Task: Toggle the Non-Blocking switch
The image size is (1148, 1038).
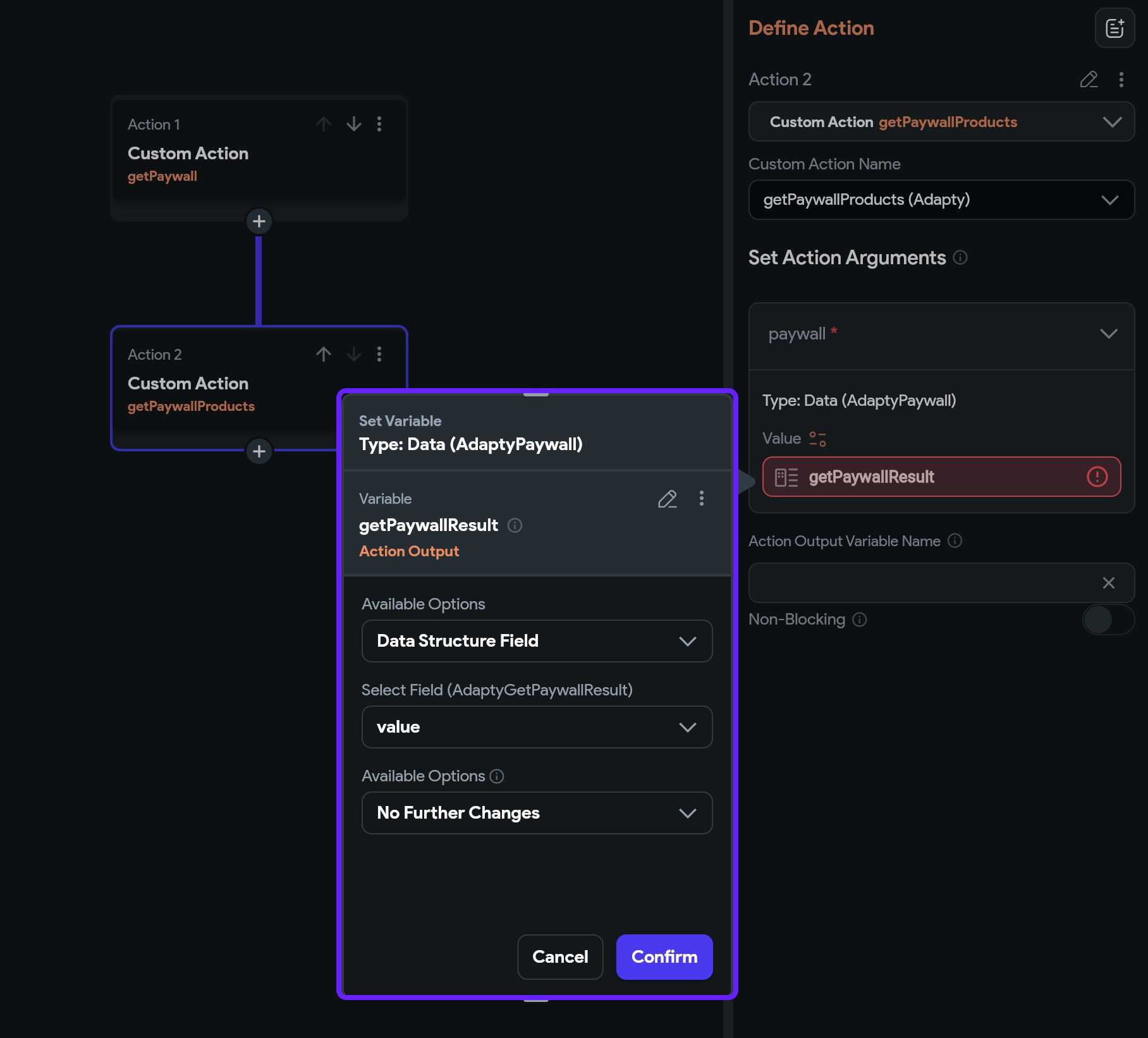Action: [x=1108, y=620]
